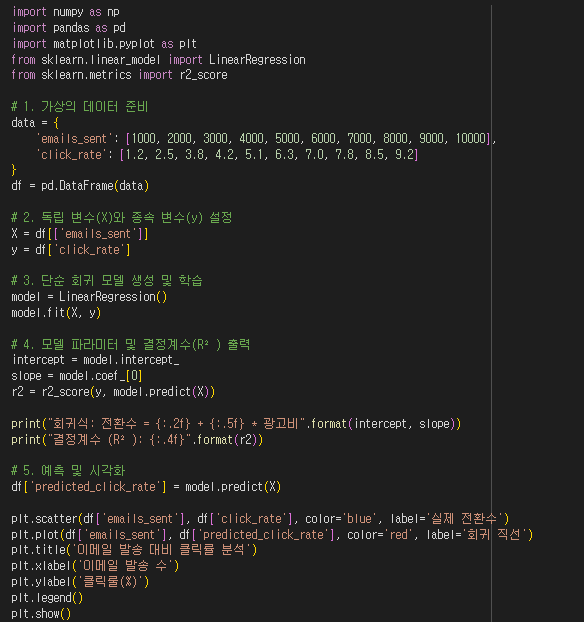This screenshot has width=584, height=622.
Task: Click the print line with '결정계수 (R²)'
Action: [137, 440]
